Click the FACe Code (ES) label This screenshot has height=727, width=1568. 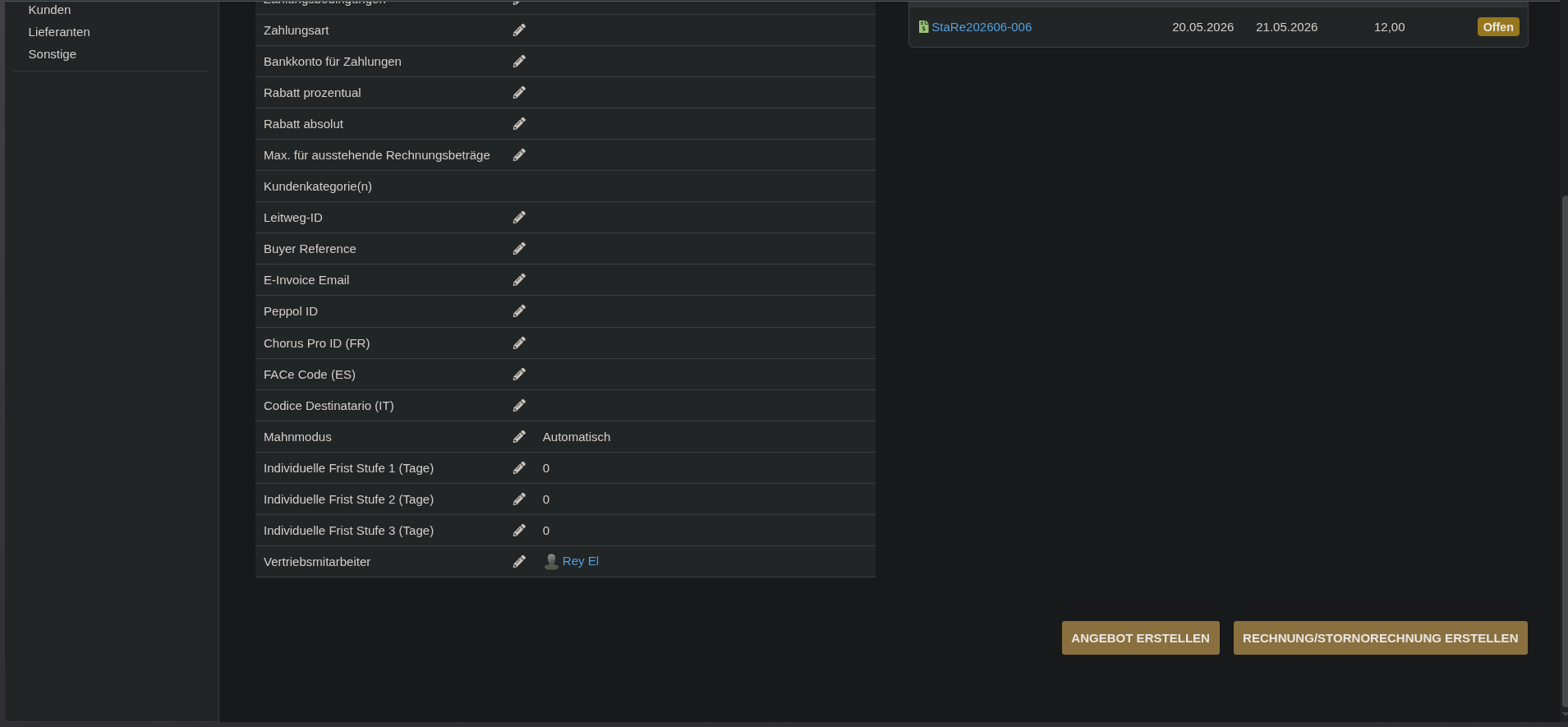310,375
